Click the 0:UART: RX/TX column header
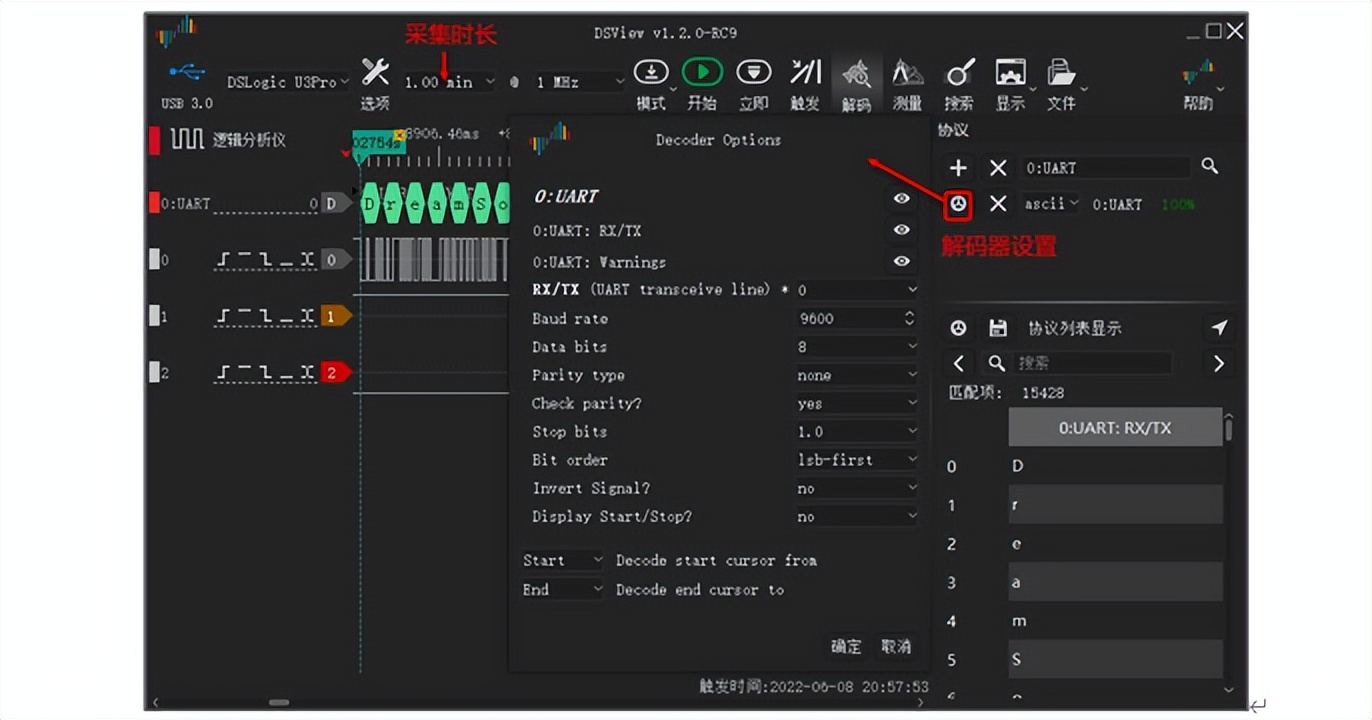Screen dimensions: 1372x720 [1114, 427]
